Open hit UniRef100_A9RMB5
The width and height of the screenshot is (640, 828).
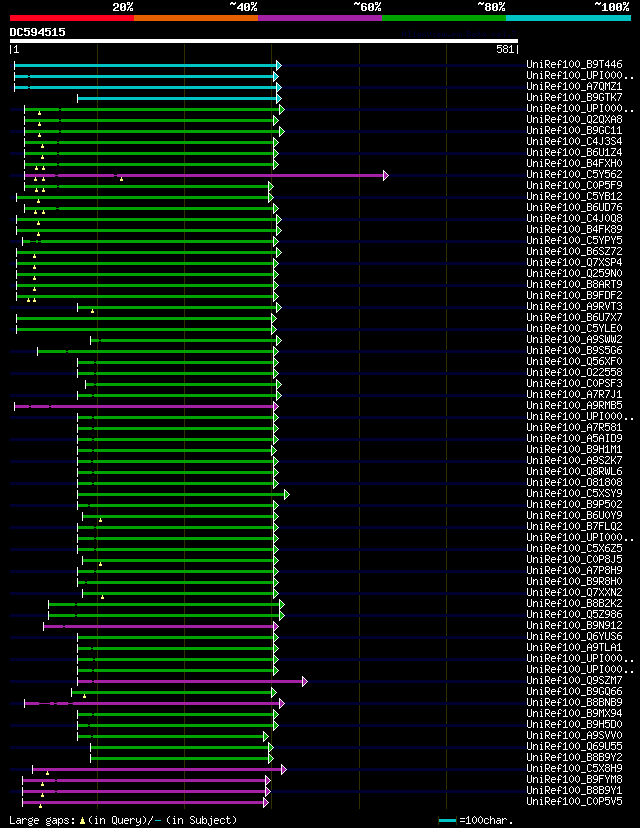click(574, 405)
